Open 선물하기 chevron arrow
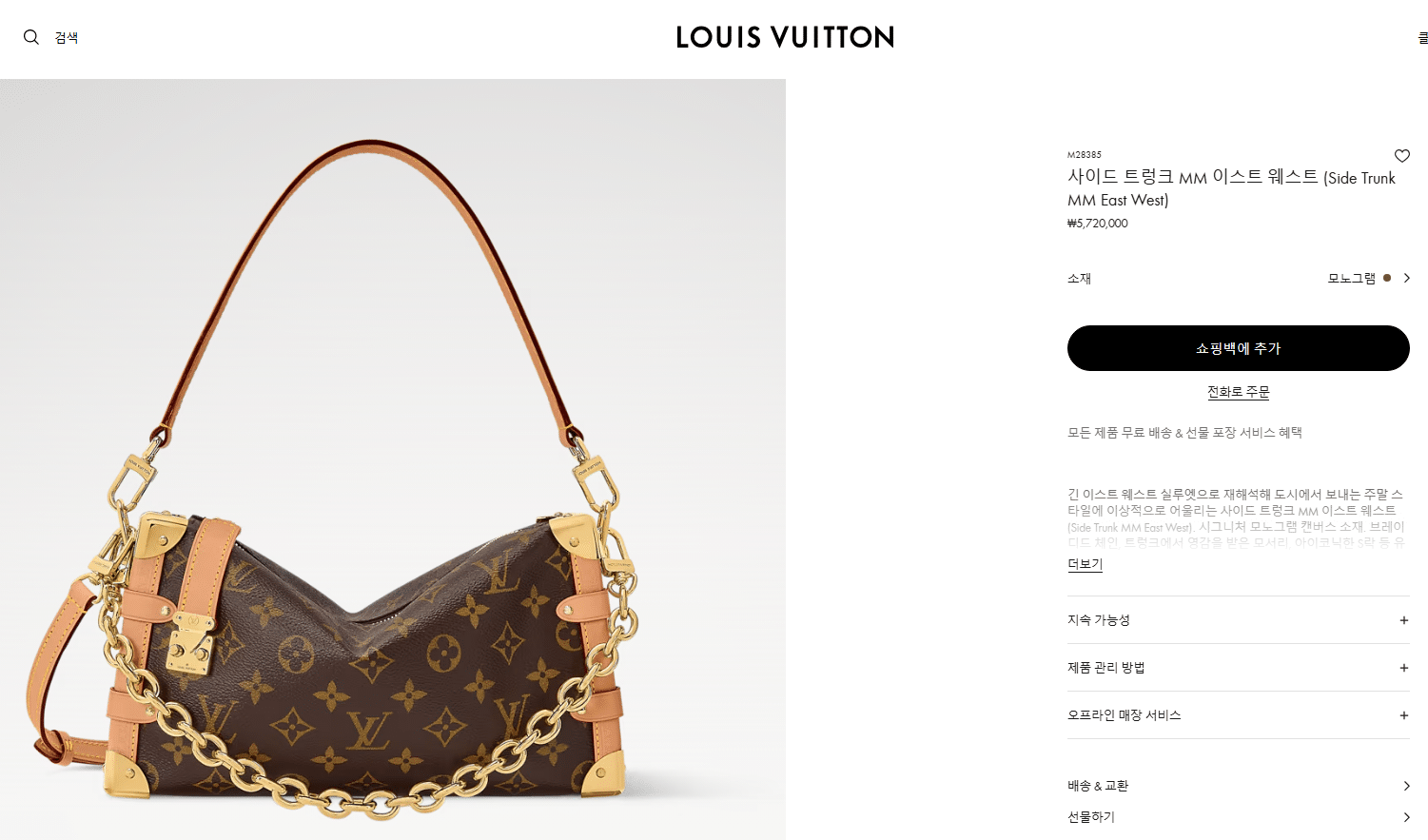This screenshot has height=840, width=1428. pos(1406,817)
